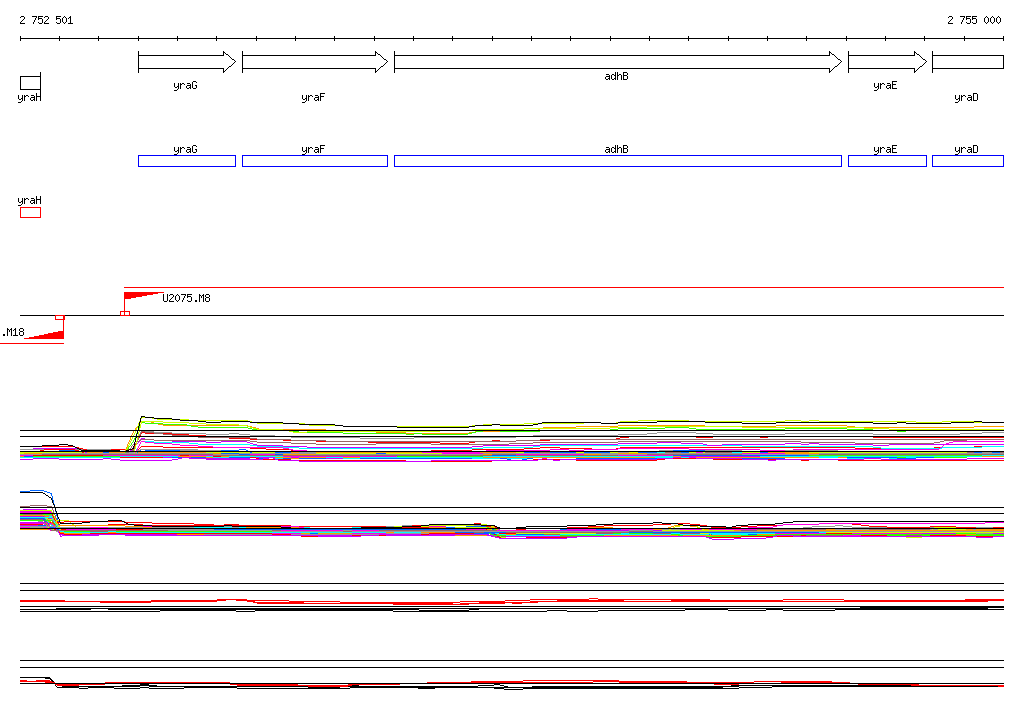
Task: Select the yraF black gene arrow
Action: (314, 62)
